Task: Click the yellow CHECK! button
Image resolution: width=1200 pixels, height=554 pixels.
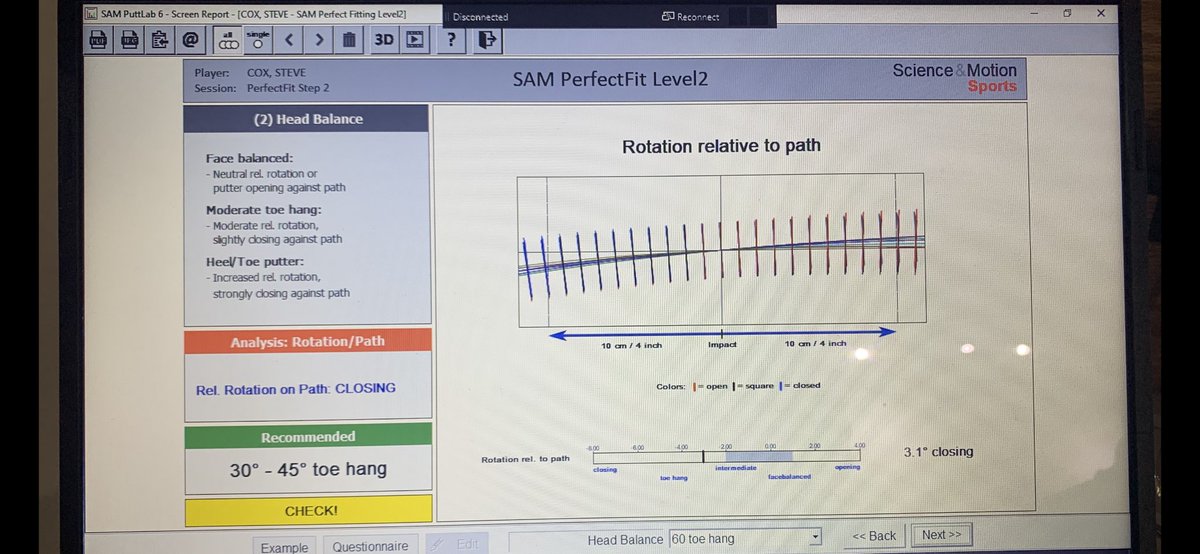Action: click(x=309, y=510)
